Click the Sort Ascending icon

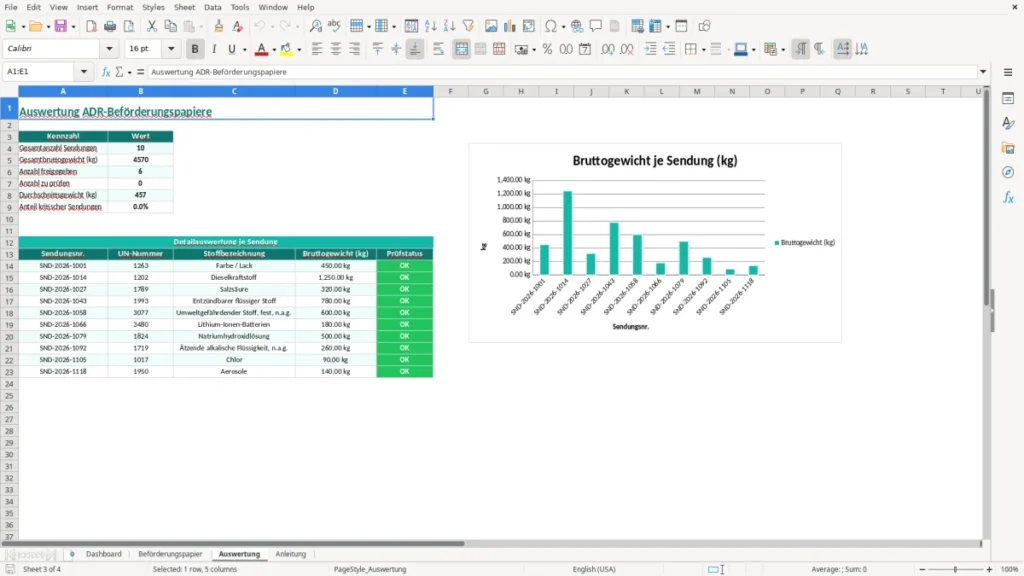coord(430,26)
